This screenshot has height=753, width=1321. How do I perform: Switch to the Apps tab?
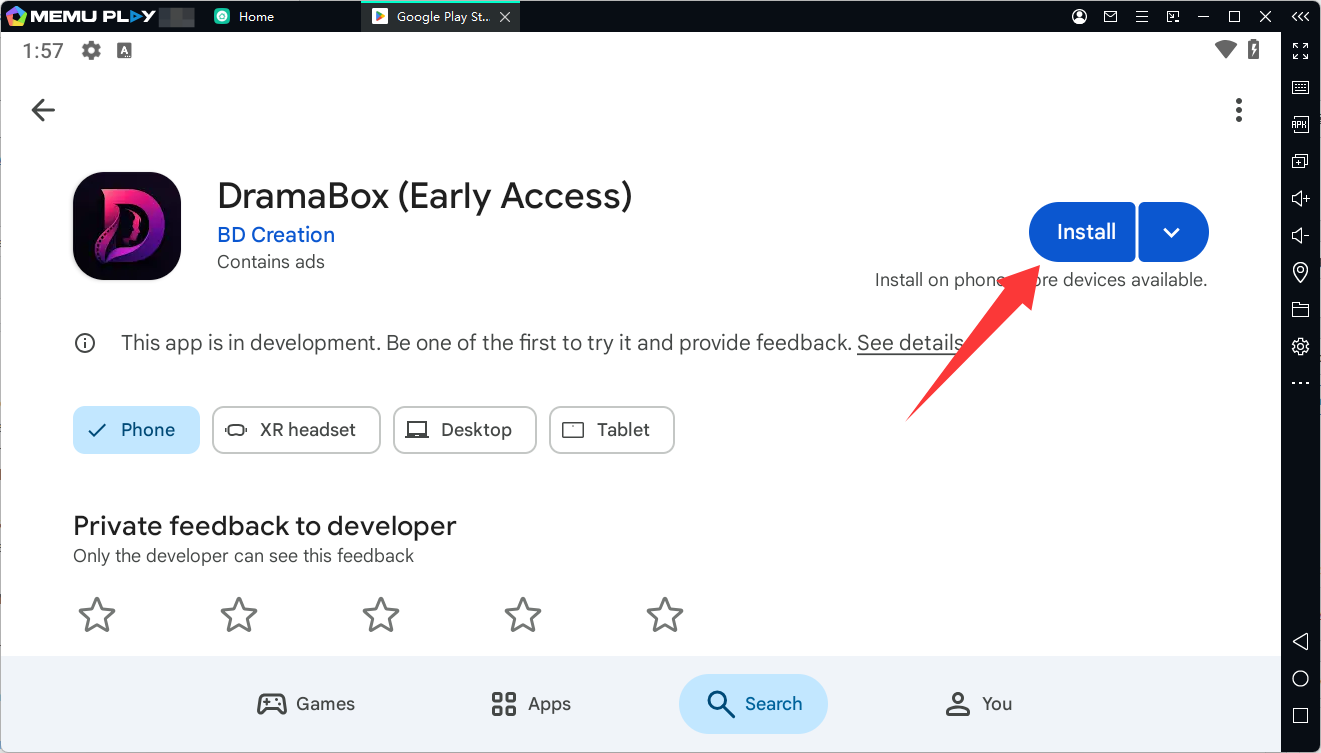(531, 704)
